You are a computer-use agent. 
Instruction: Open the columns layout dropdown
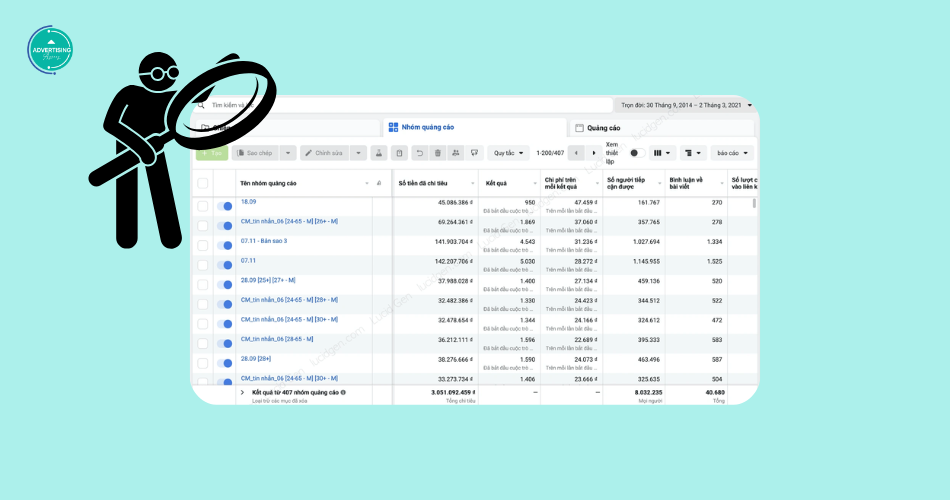coord(662,153)
